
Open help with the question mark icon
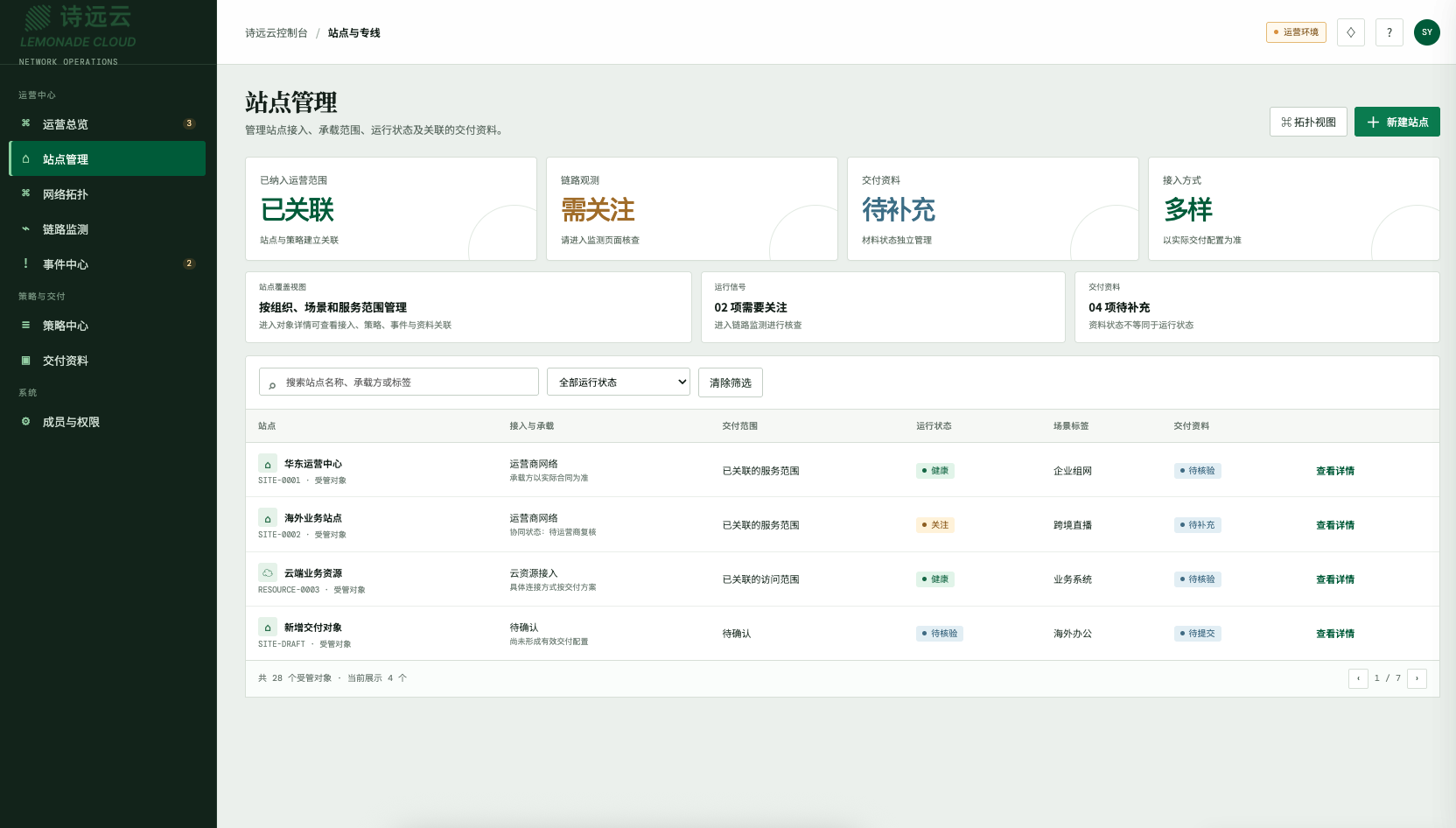1389,32
